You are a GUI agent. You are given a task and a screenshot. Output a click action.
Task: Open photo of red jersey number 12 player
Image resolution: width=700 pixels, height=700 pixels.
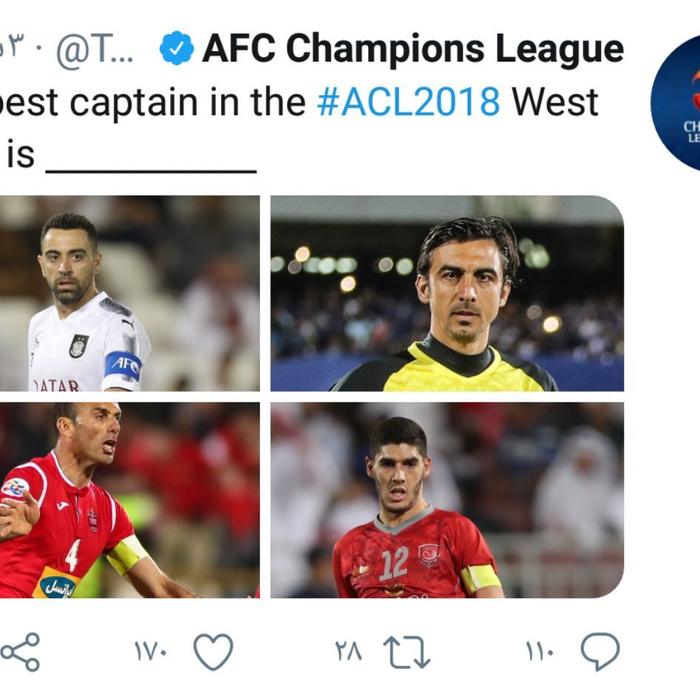click(x=447, y=500)
